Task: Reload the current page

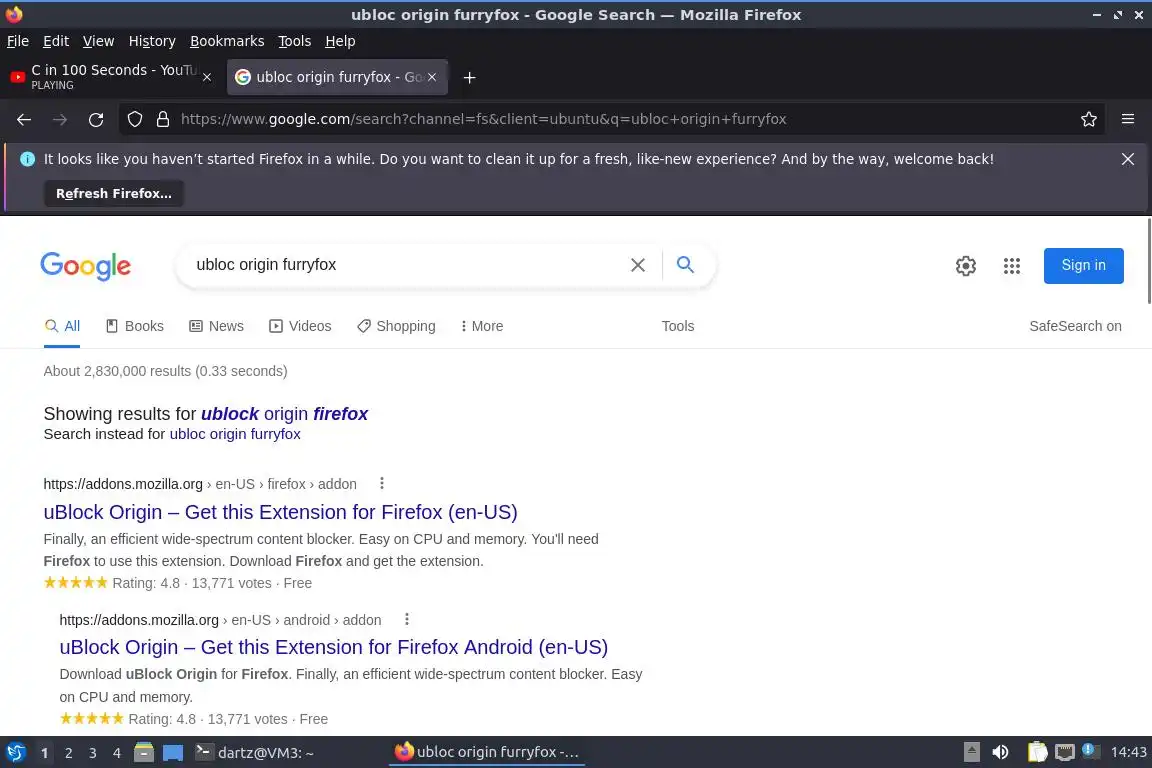Action: click(x=96, y=119)
